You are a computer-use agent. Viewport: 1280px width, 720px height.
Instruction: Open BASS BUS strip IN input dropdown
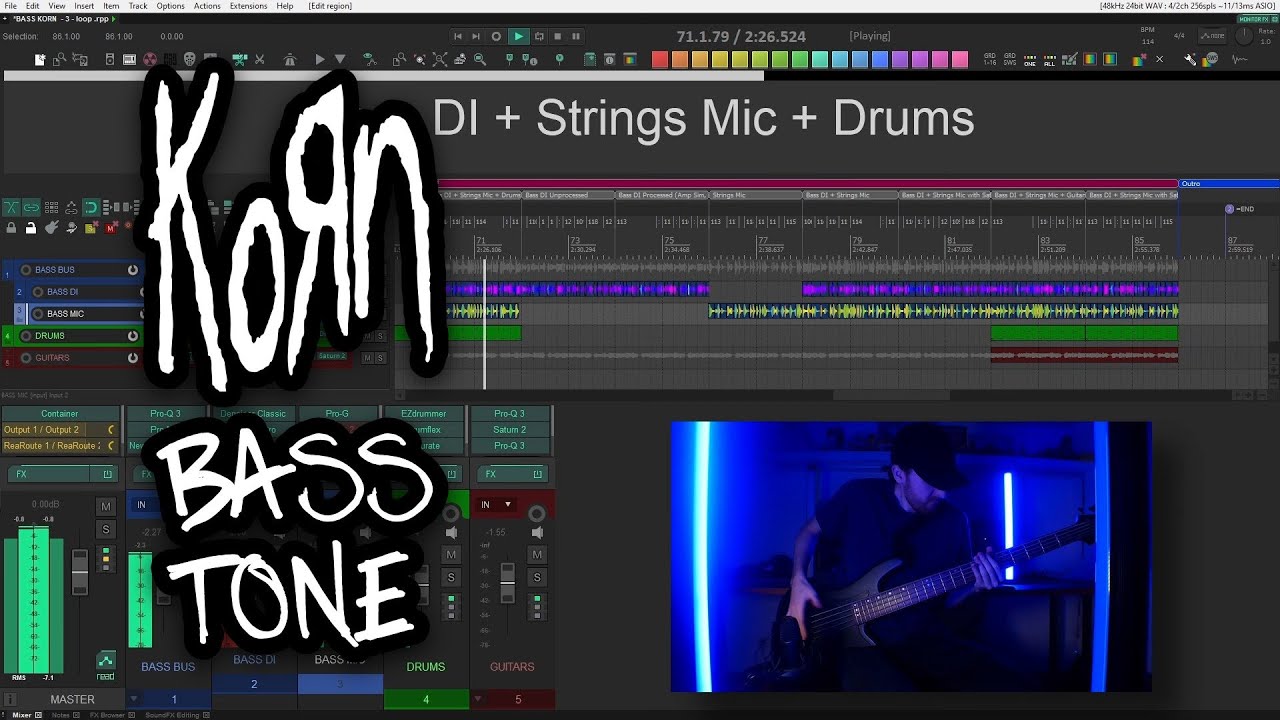coord(148,505)
